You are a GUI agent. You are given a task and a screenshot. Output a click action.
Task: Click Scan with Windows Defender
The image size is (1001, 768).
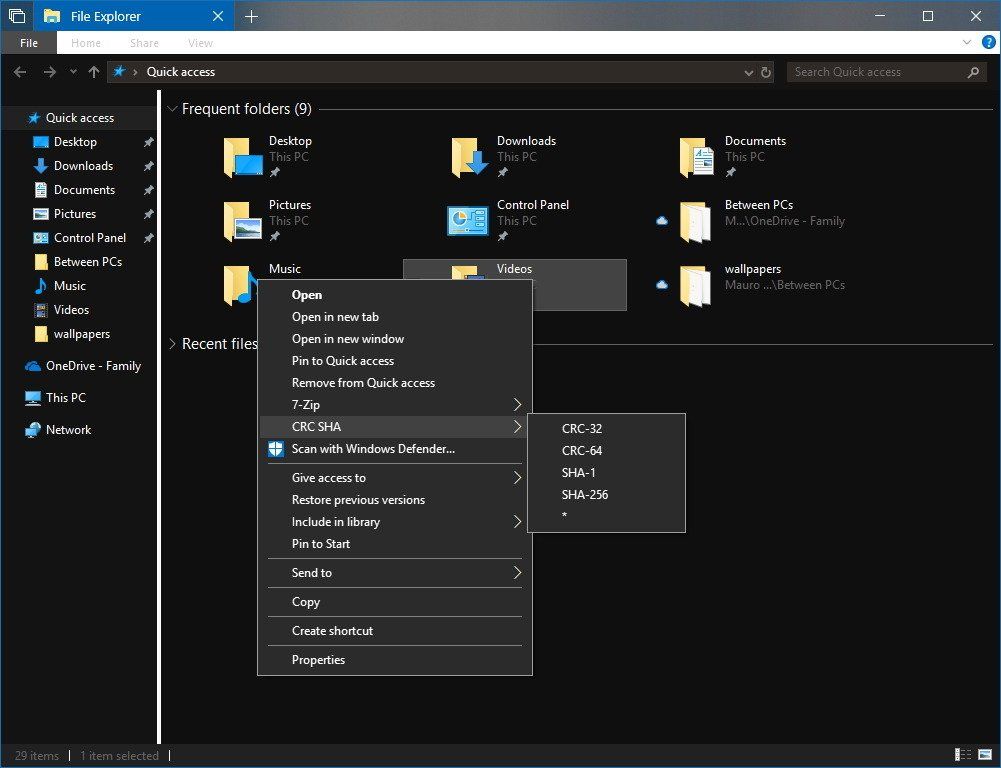pyautogui.click(x=372, y=449)
